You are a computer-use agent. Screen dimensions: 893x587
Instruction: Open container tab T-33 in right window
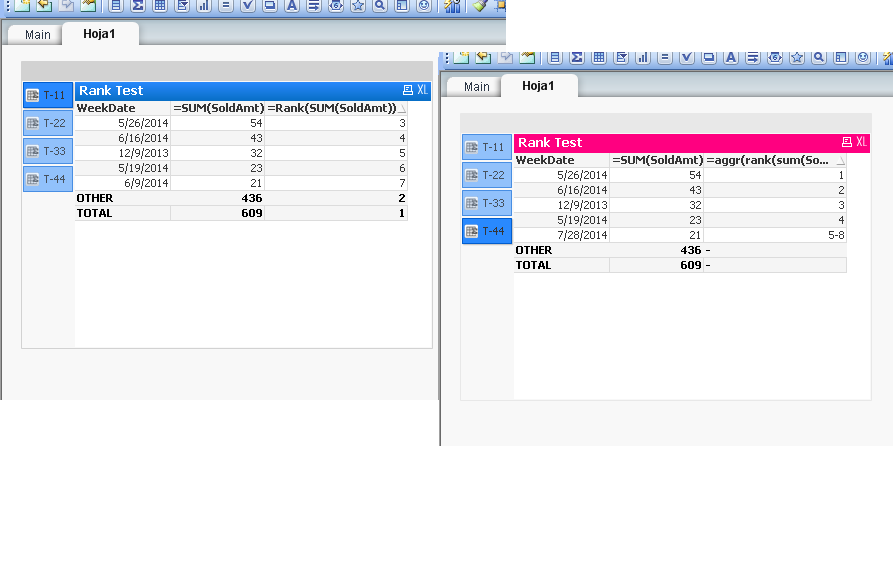(487, 203)
